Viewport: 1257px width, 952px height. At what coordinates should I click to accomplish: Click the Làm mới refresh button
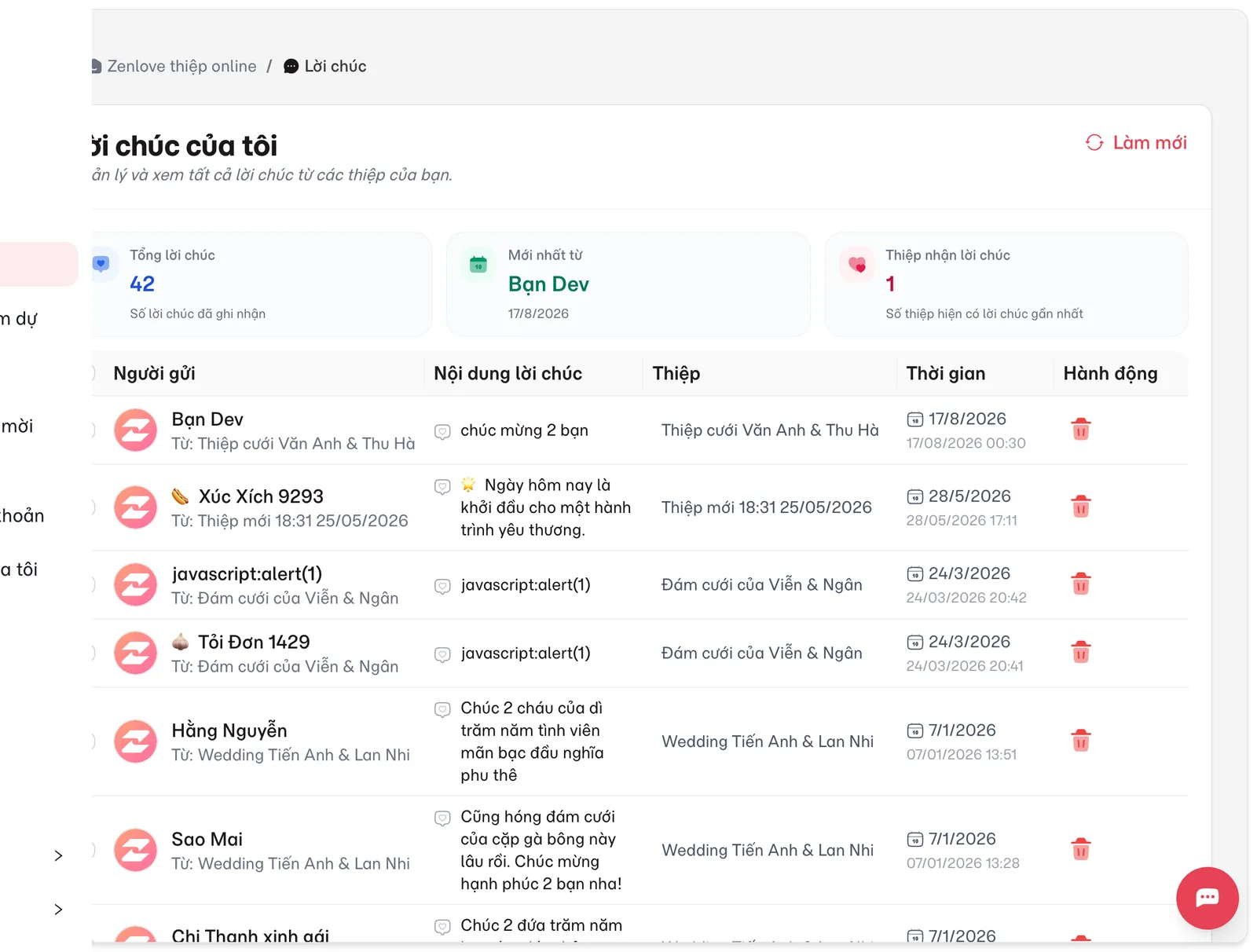click(x=1136, y=142)
